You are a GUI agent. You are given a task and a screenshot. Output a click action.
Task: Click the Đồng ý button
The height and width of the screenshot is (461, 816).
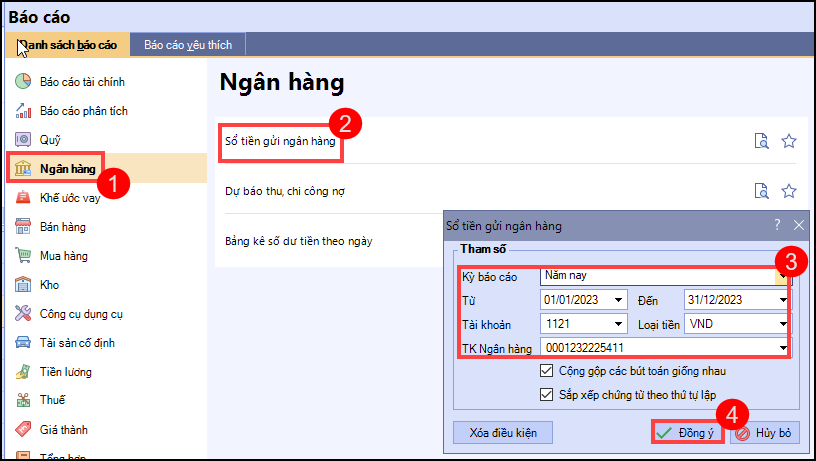687,433
